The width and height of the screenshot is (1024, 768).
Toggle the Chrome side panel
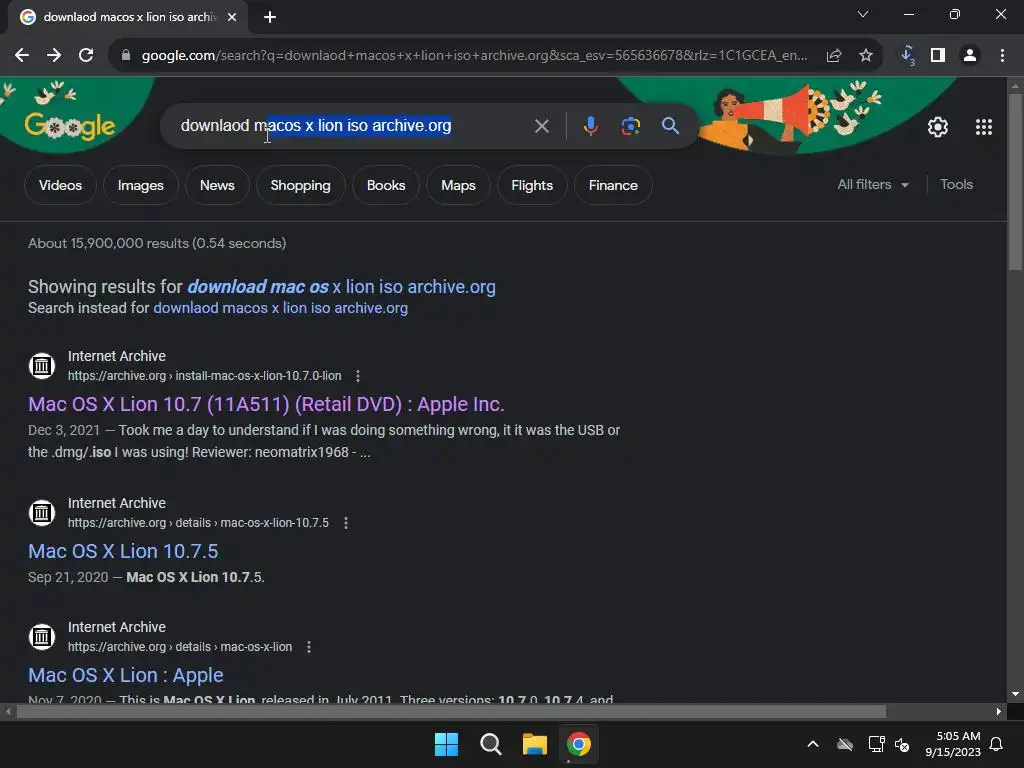[938, 56]
